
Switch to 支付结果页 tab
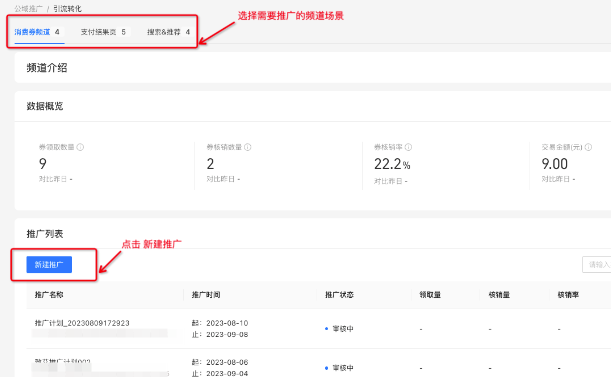click(103, 32)
